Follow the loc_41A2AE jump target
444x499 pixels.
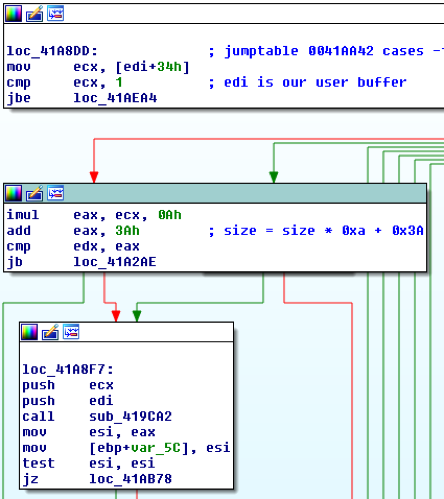(x=115, y=262)
